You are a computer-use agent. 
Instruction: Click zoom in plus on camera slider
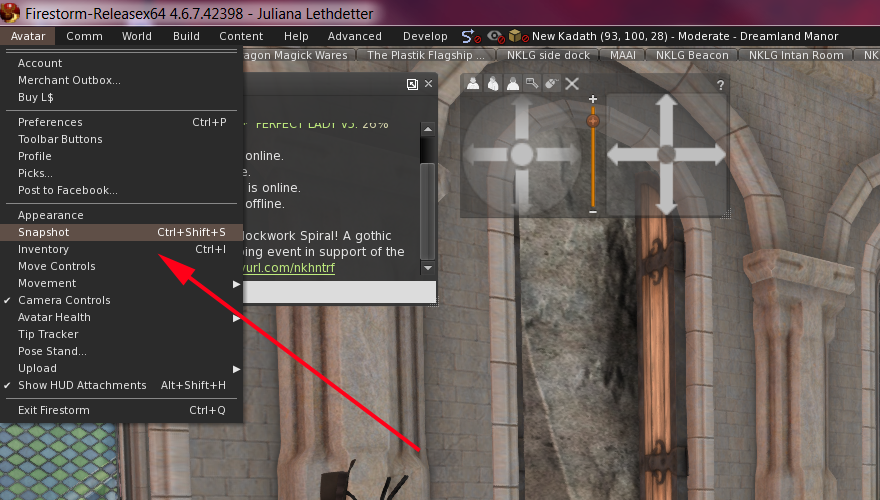(x=593, y=99)
